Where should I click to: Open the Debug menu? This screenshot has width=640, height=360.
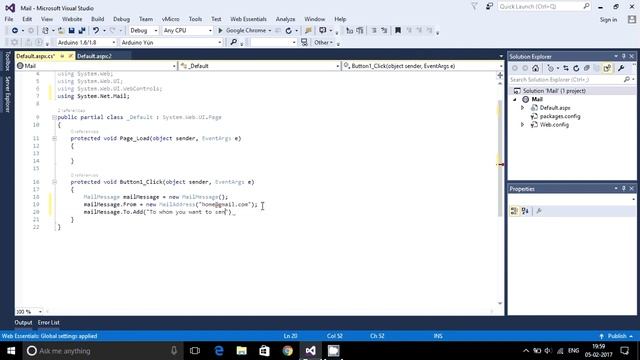[x=121, y=19]
